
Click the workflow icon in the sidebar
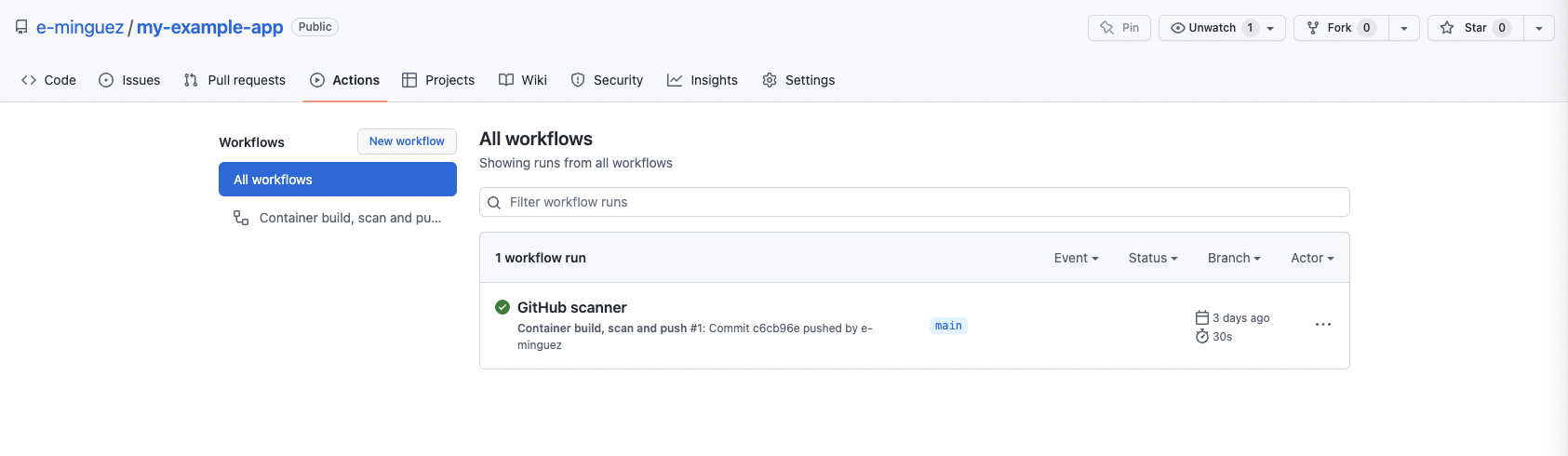pyautogui.click(x=241, y=218)
